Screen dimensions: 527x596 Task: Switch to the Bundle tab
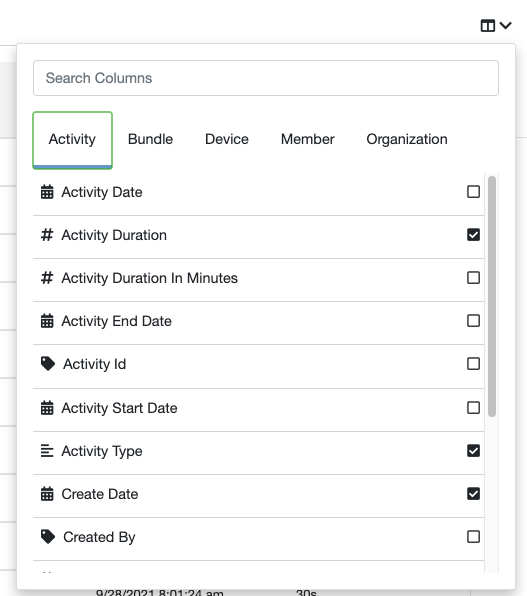point(150,139)
